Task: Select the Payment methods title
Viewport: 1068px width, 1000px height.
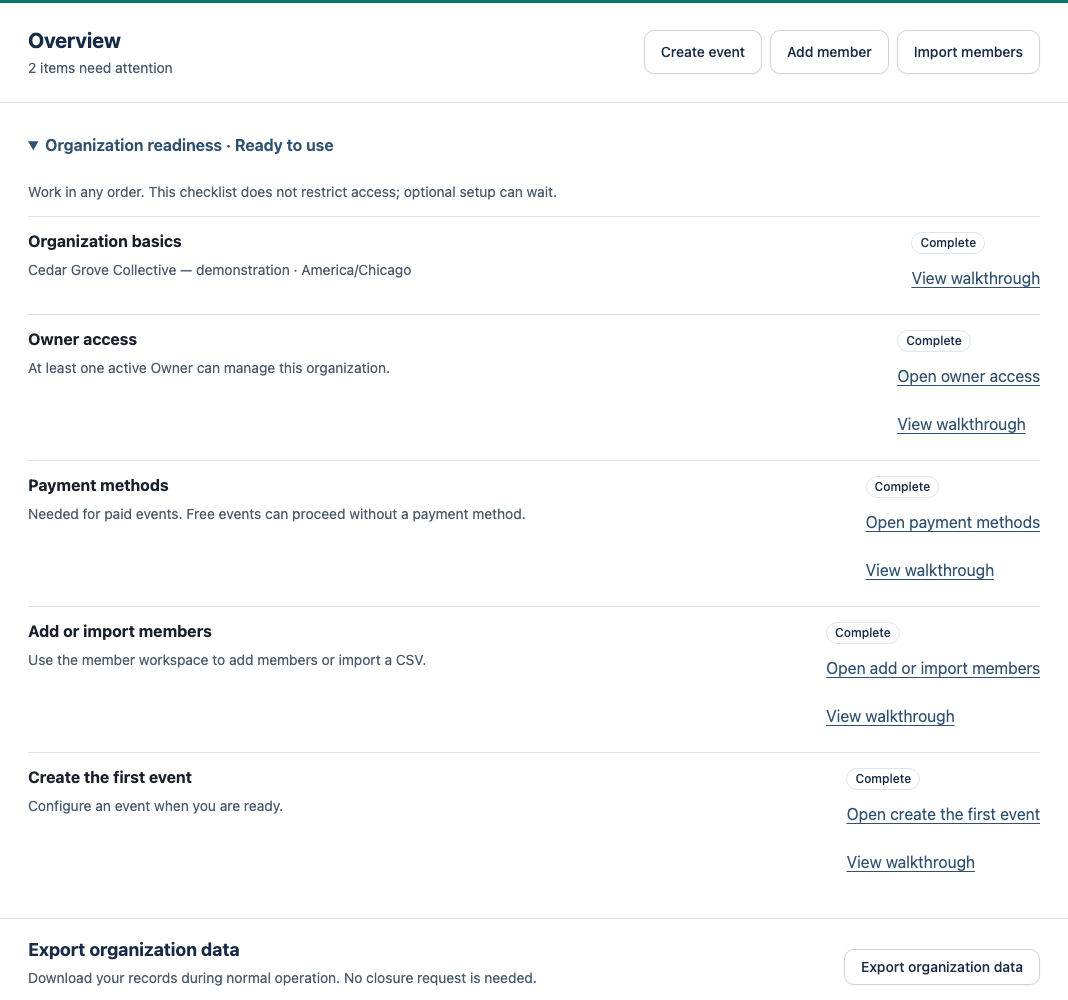Action: [x=98, y=485]
